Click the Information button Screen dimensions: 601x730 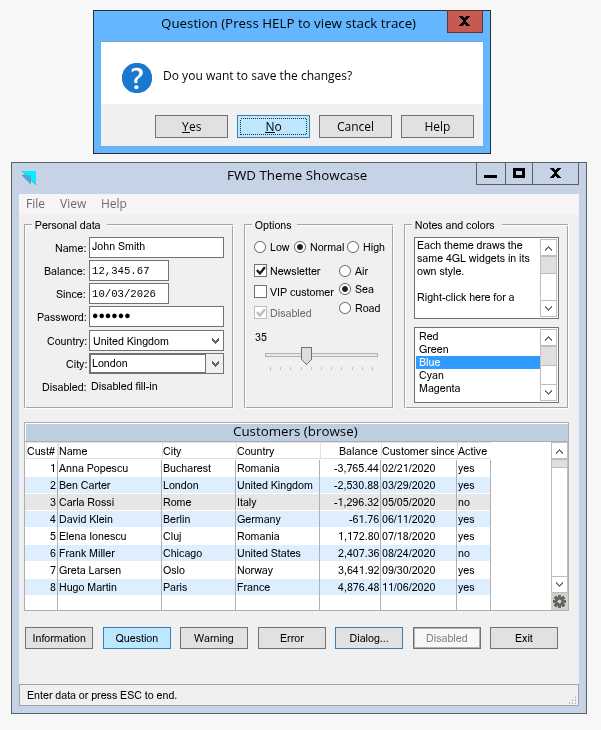(59, 638)
